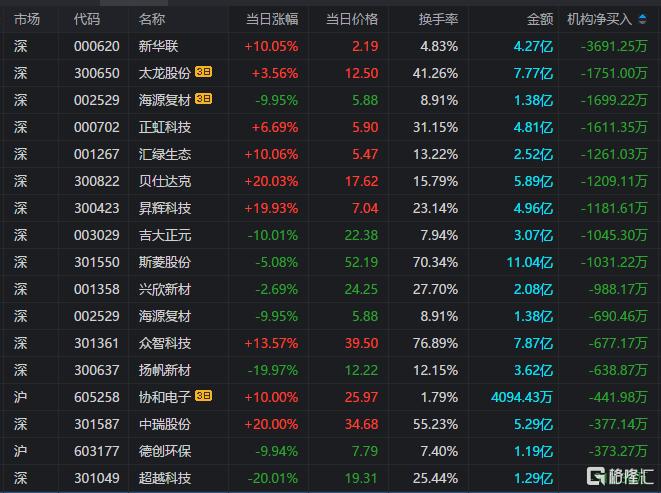The width and height of the screenshot is (661, 493).
Task: Click the 代码 column header
Action: [x=87, y=19]
